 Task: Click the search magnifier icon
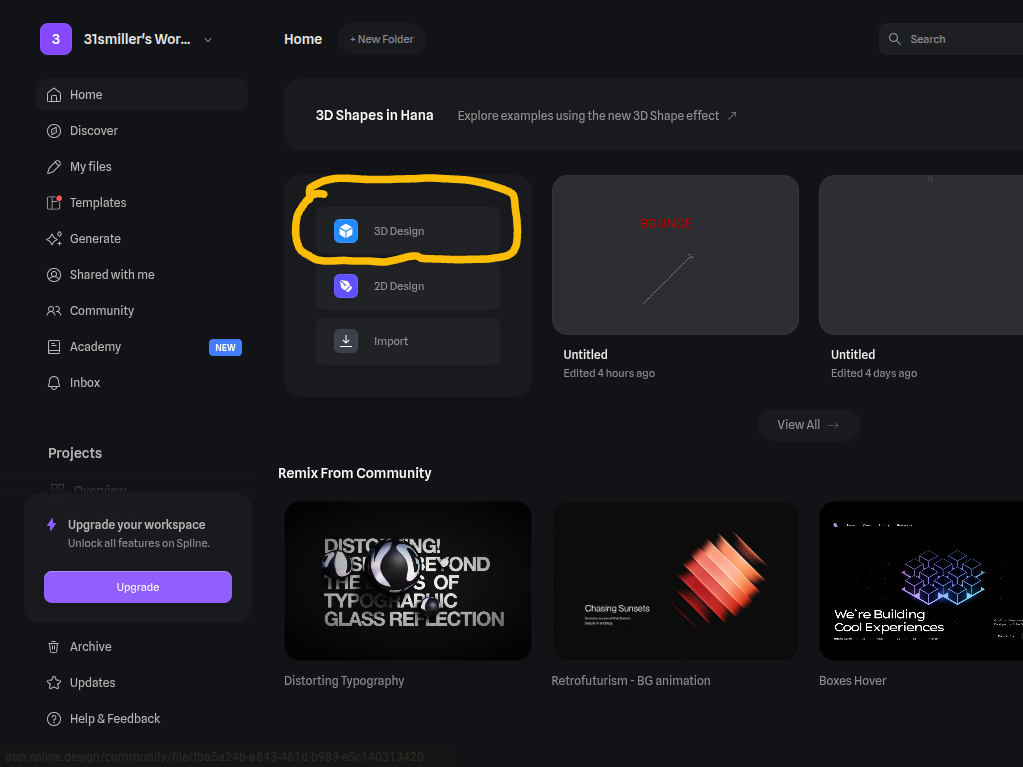pyautogui.click(x=894, y=39)
